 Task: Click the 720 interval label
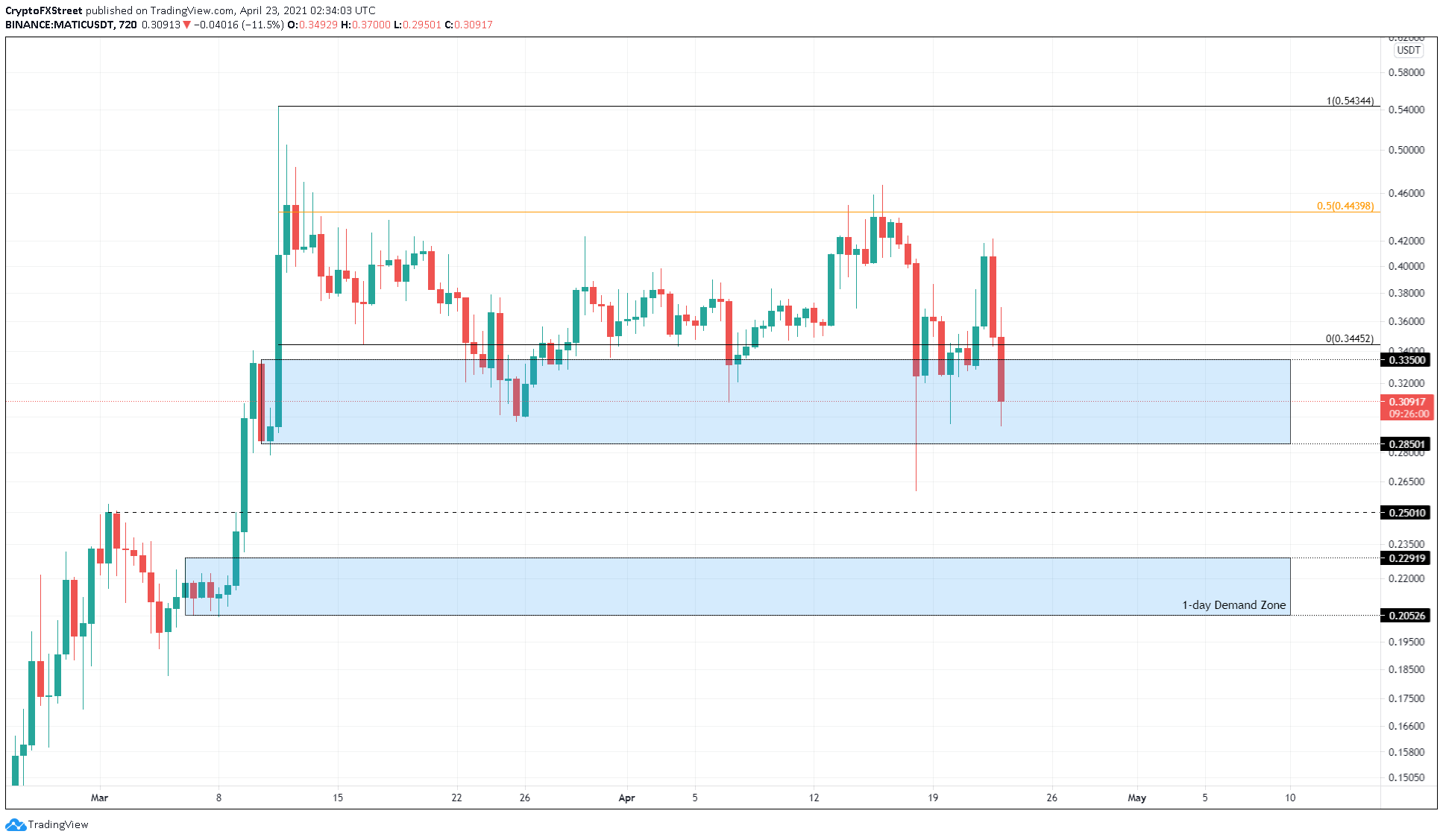[128, 25]
